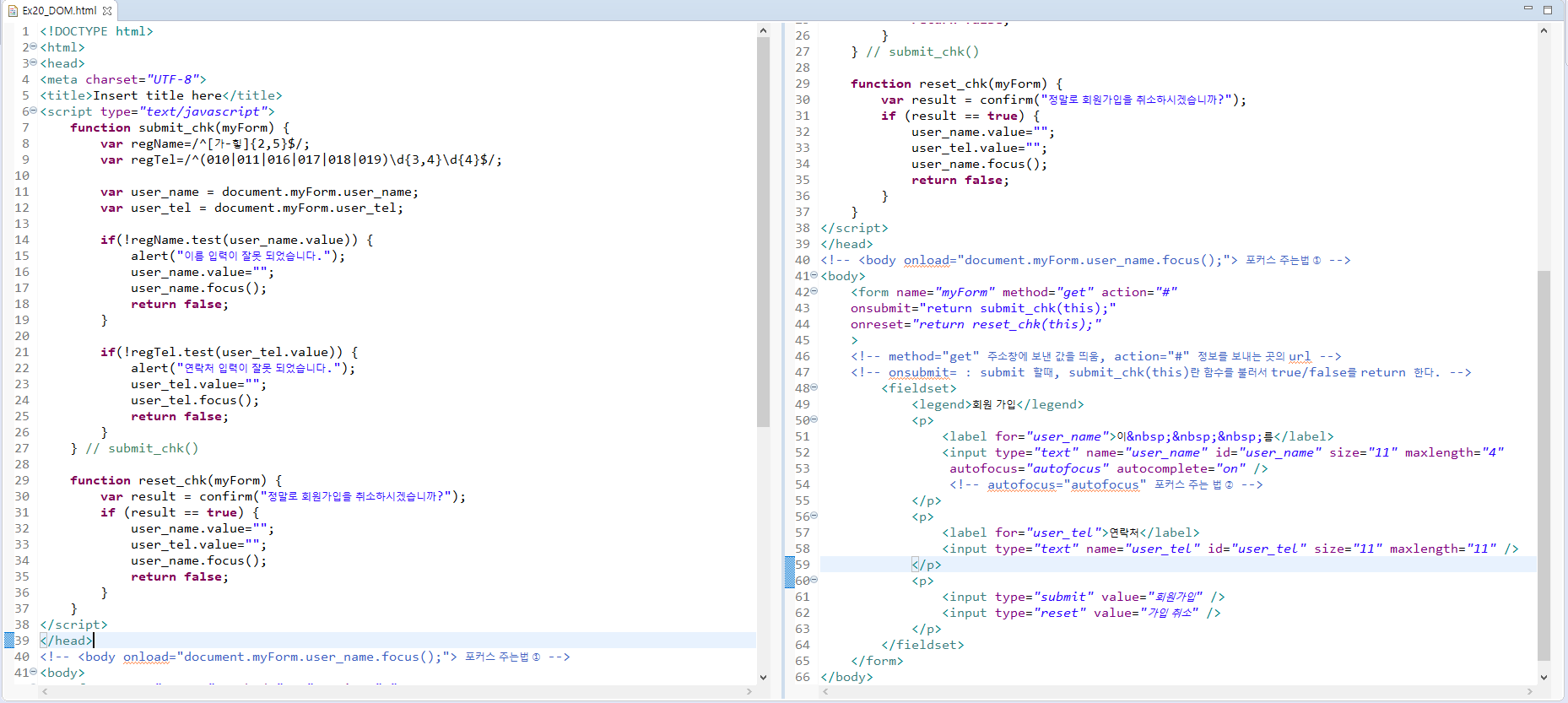Collapse the <p> fold marker on line 56
This screenshot has width=1568, height=703.
coord(814,516)
